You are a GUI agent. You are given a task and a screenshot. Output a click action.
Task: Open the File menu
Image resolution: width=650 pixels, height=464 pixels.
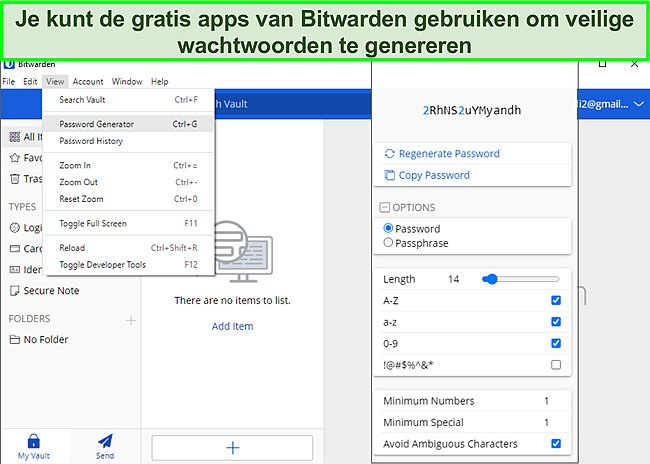9,82
